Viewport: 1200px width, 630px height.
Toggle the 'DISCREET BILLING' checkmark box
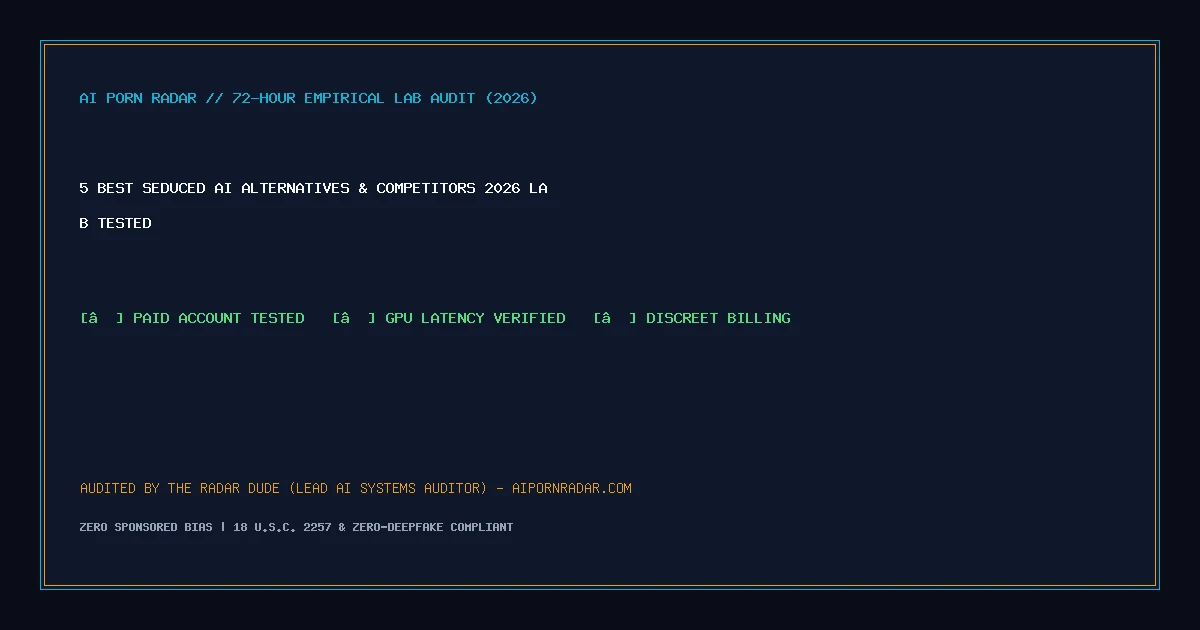click(615, 318)
